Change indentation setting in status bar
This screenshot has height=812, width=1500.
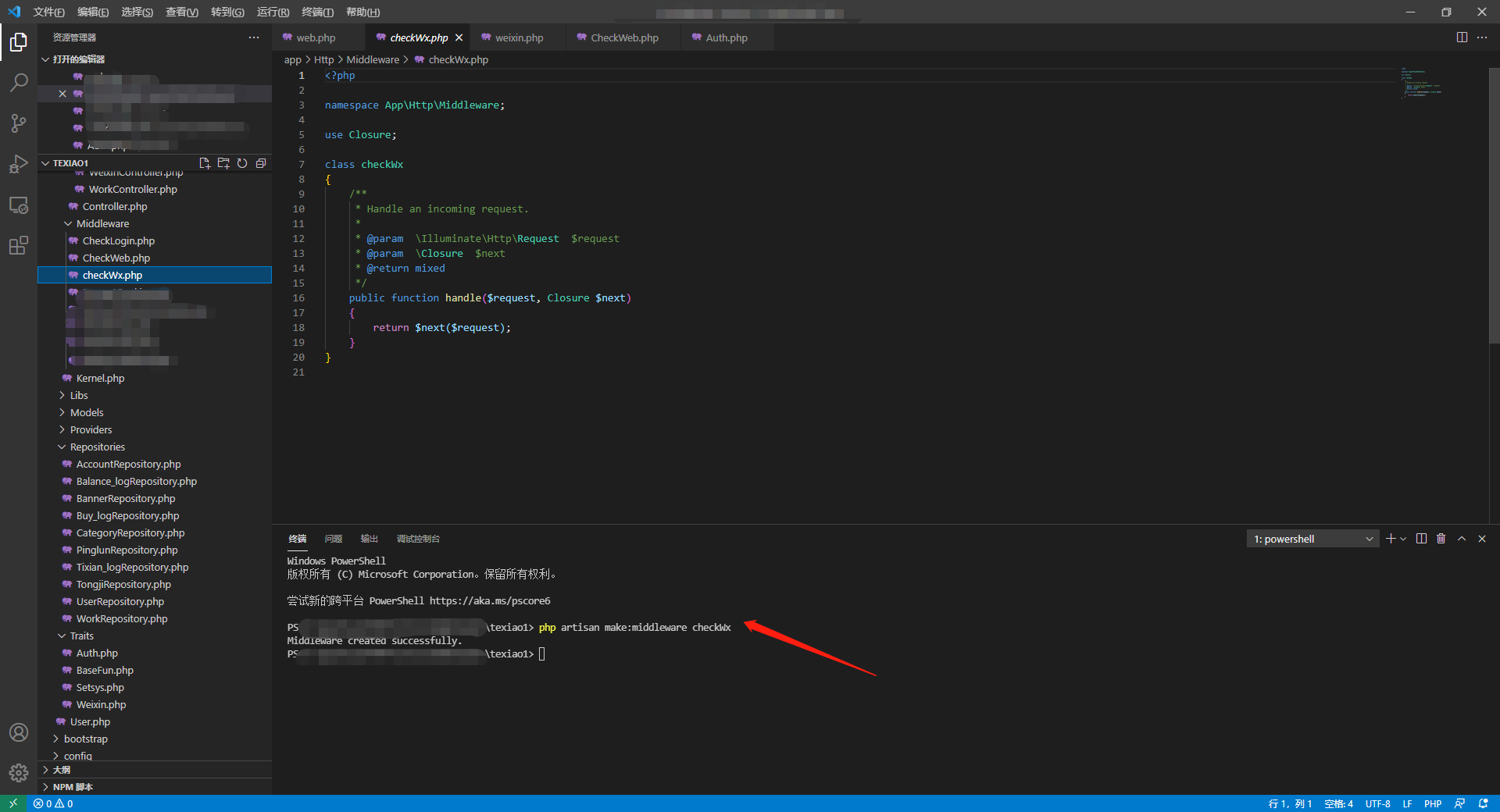pyautogui.click(x=1338, y=803)
